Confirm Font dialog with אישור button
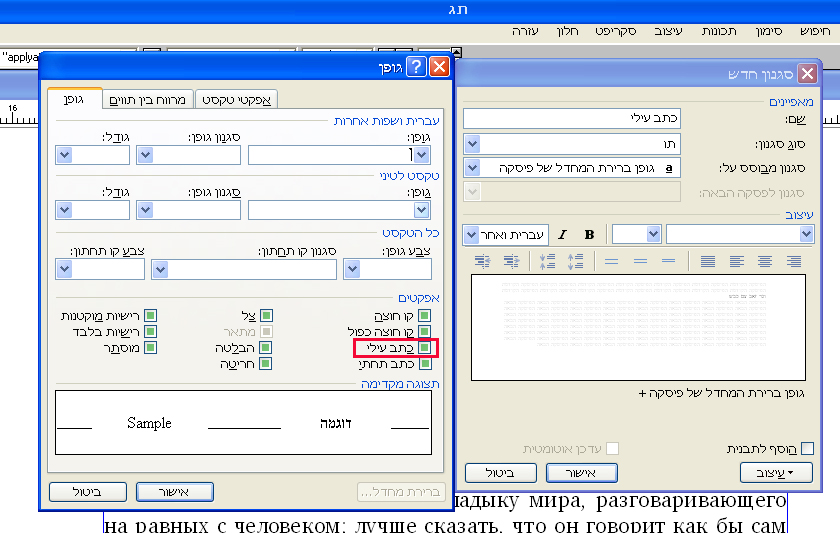The width and height of the screenshot is (840, 533). pos(175,492)
